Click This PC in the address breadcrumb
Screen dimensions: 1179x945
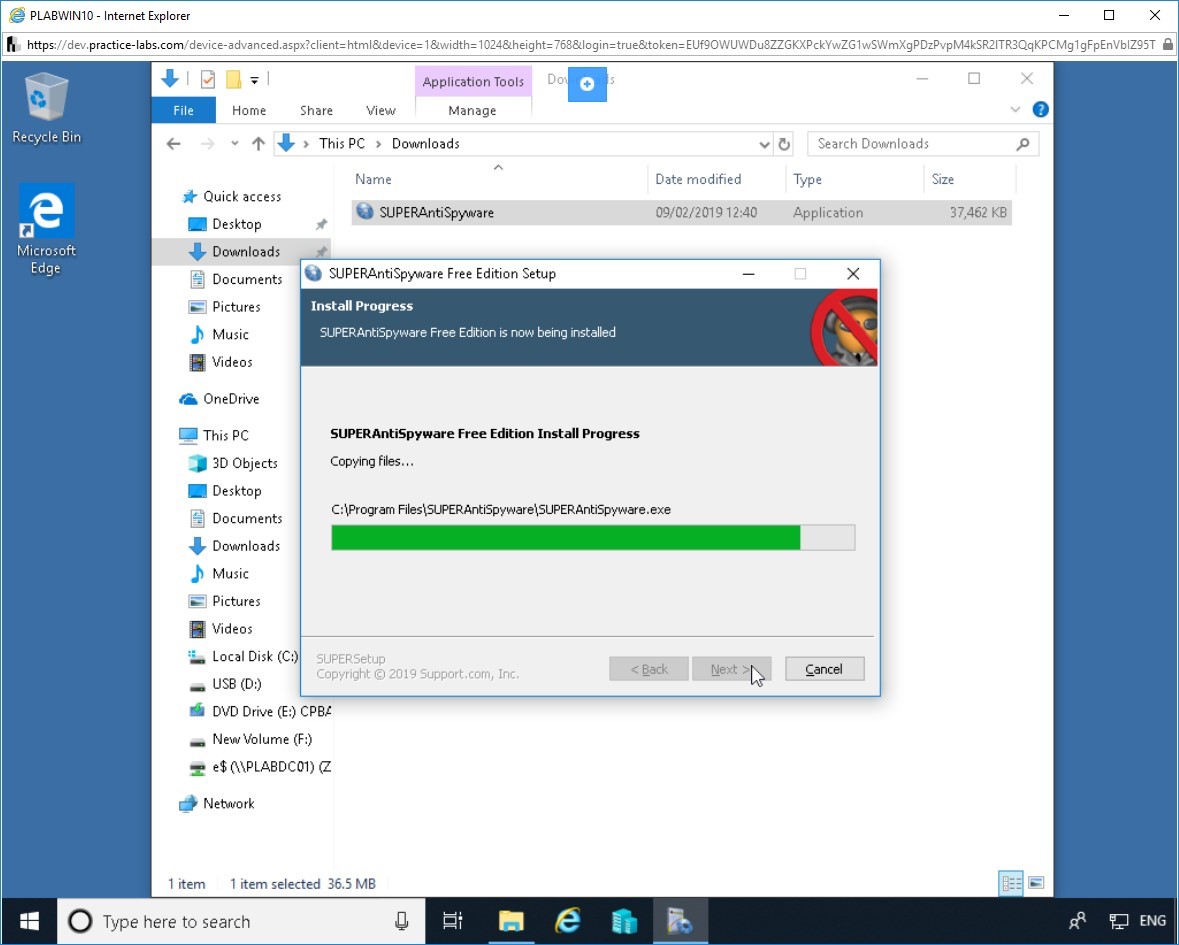(341, 144)
